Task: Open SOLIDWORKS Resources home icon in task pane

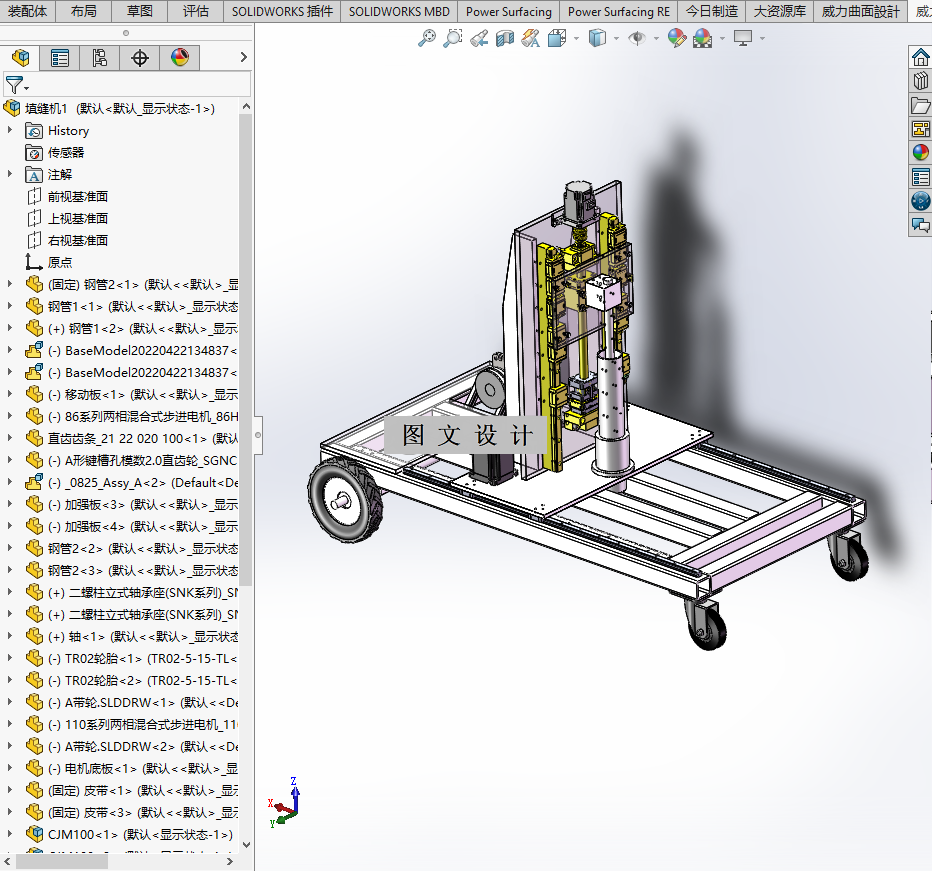Action: pyautogui.click(x=920, y=57)
